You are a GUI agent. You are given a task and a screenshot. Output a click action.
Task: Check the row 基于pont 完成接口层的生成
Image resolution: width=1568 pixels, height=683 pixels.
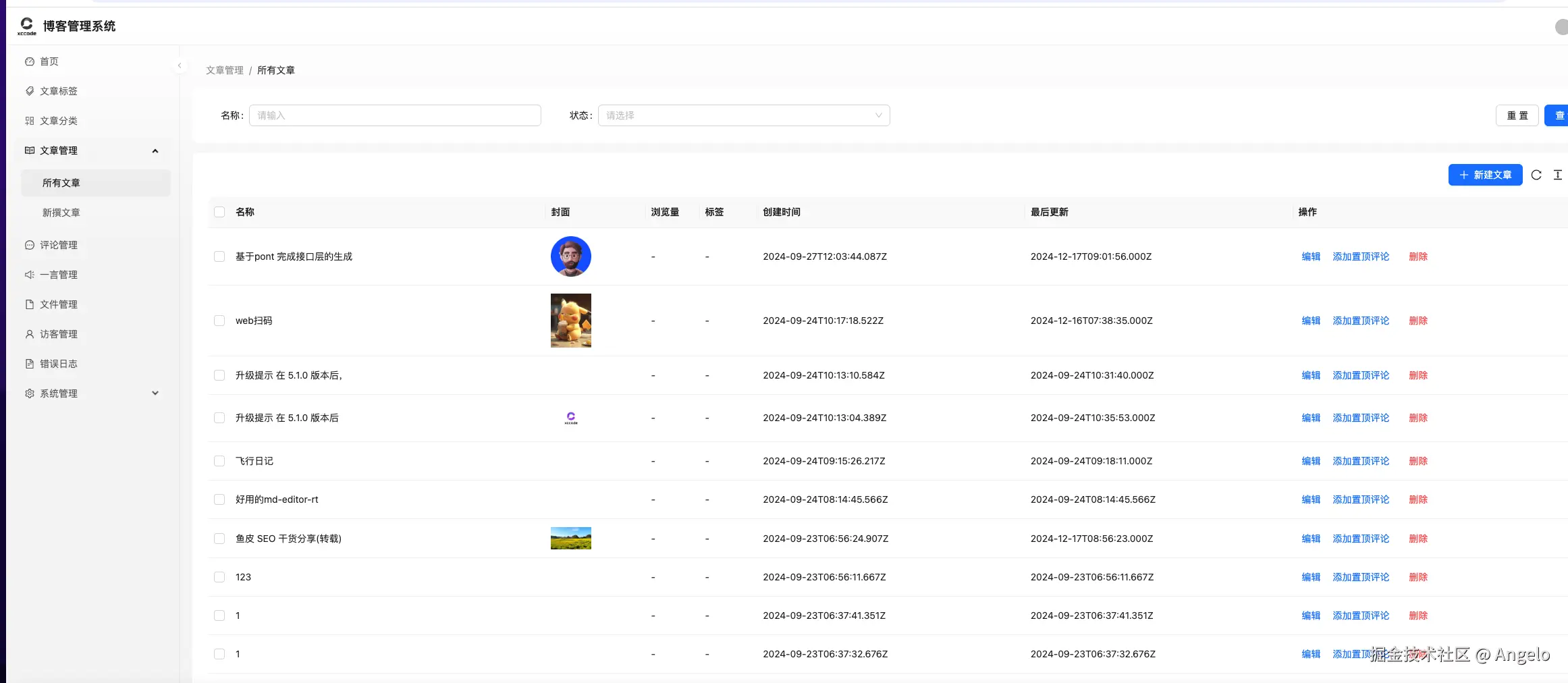(219, 256)
